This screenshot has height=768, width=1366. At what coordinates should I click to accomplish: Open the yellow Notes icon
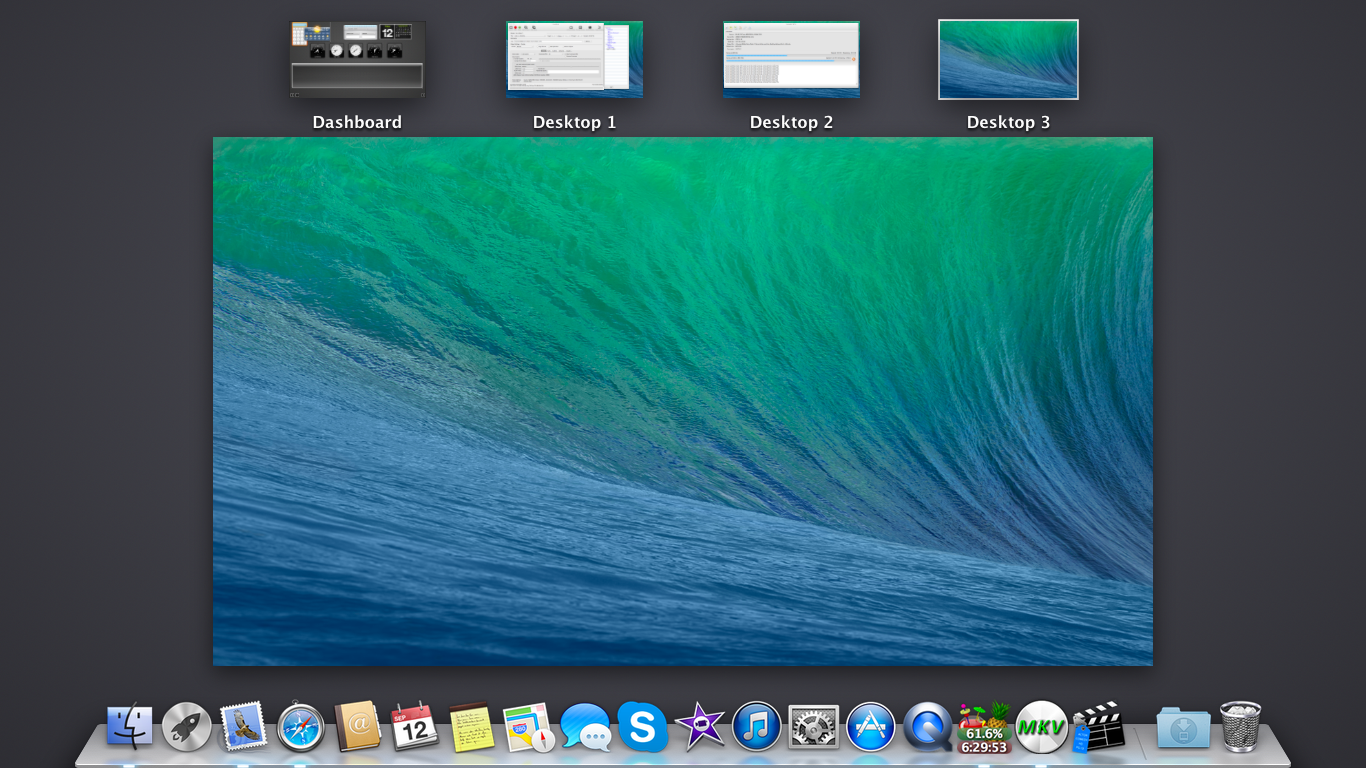[x=472, y=727]
